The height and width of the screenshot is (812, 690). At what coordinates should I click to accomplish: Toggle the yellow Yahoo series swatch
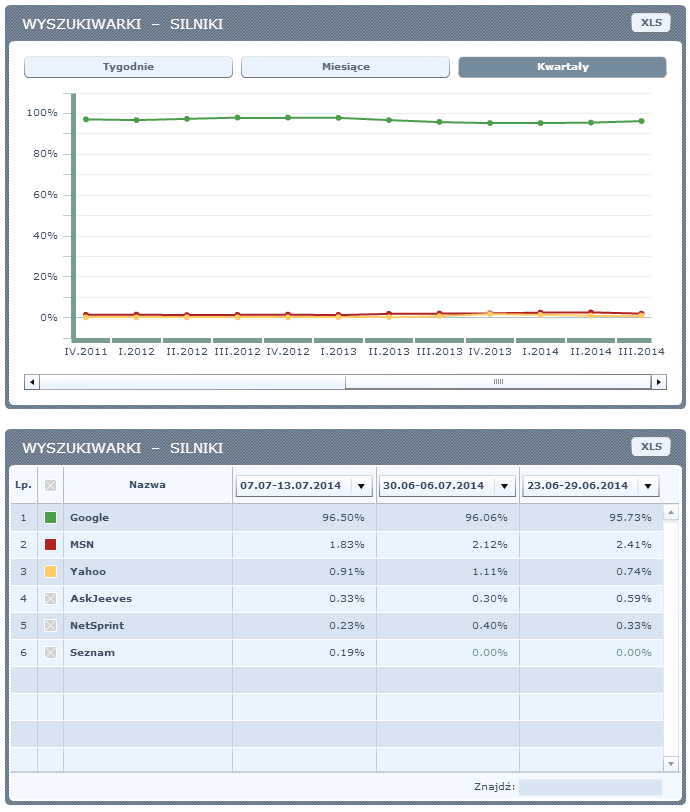(50, 571)
